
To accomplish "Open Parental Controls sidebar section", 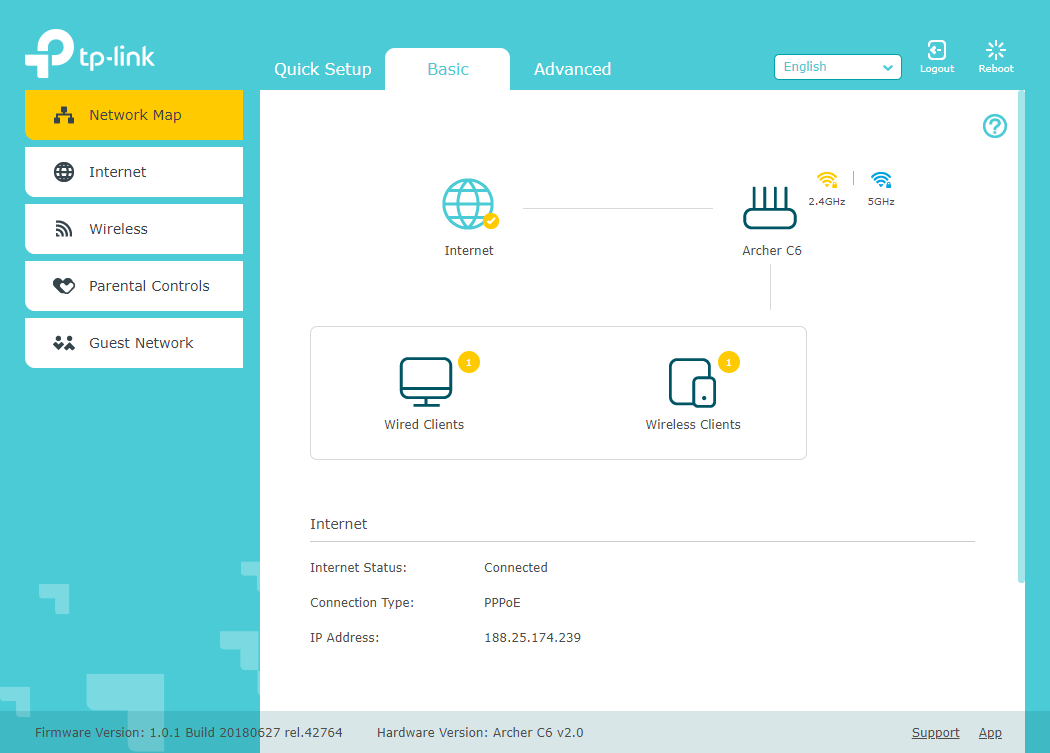I will [x=134, y=286].
